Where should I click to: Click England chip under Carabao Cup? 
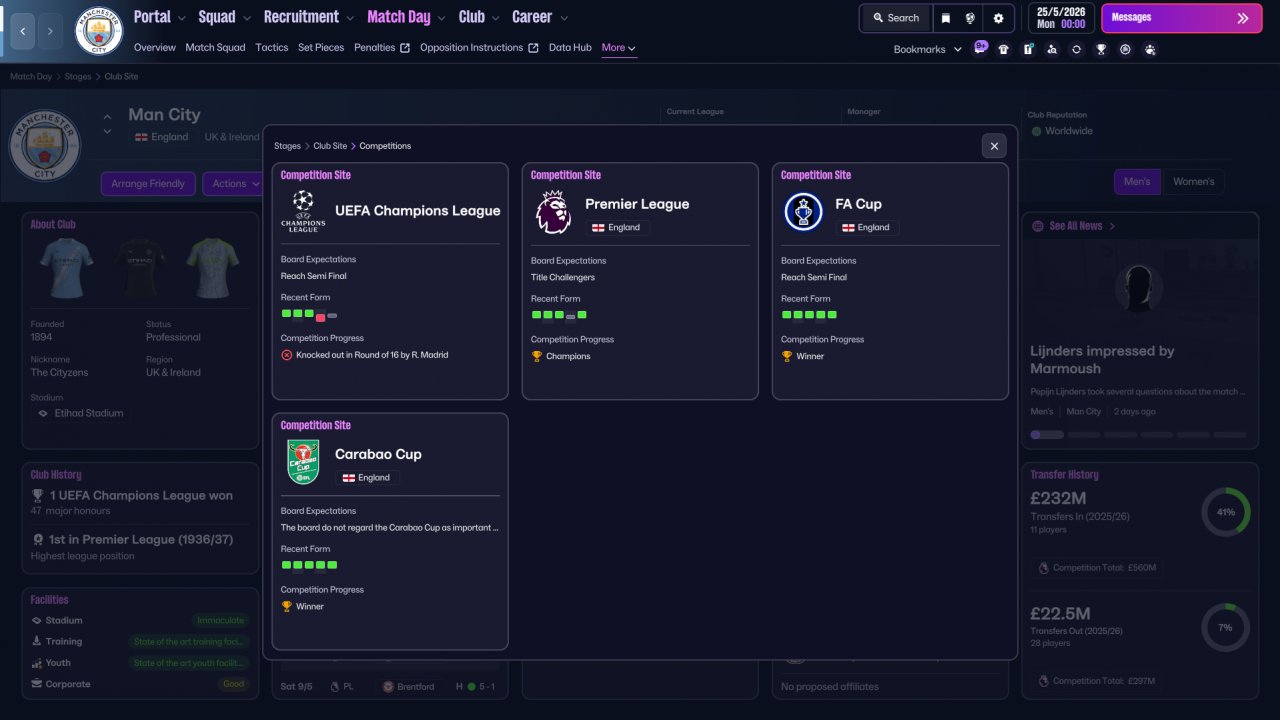368,478
